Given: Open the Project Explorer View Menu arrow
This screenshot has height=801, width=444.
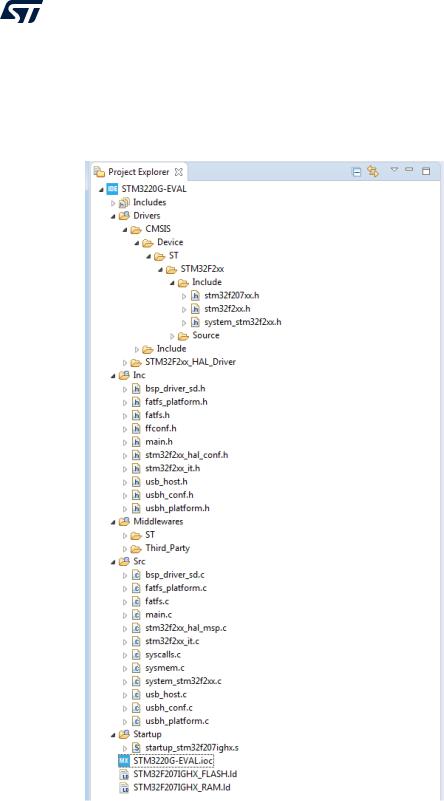Looking at the screenshot, I should tap(394, 170).
